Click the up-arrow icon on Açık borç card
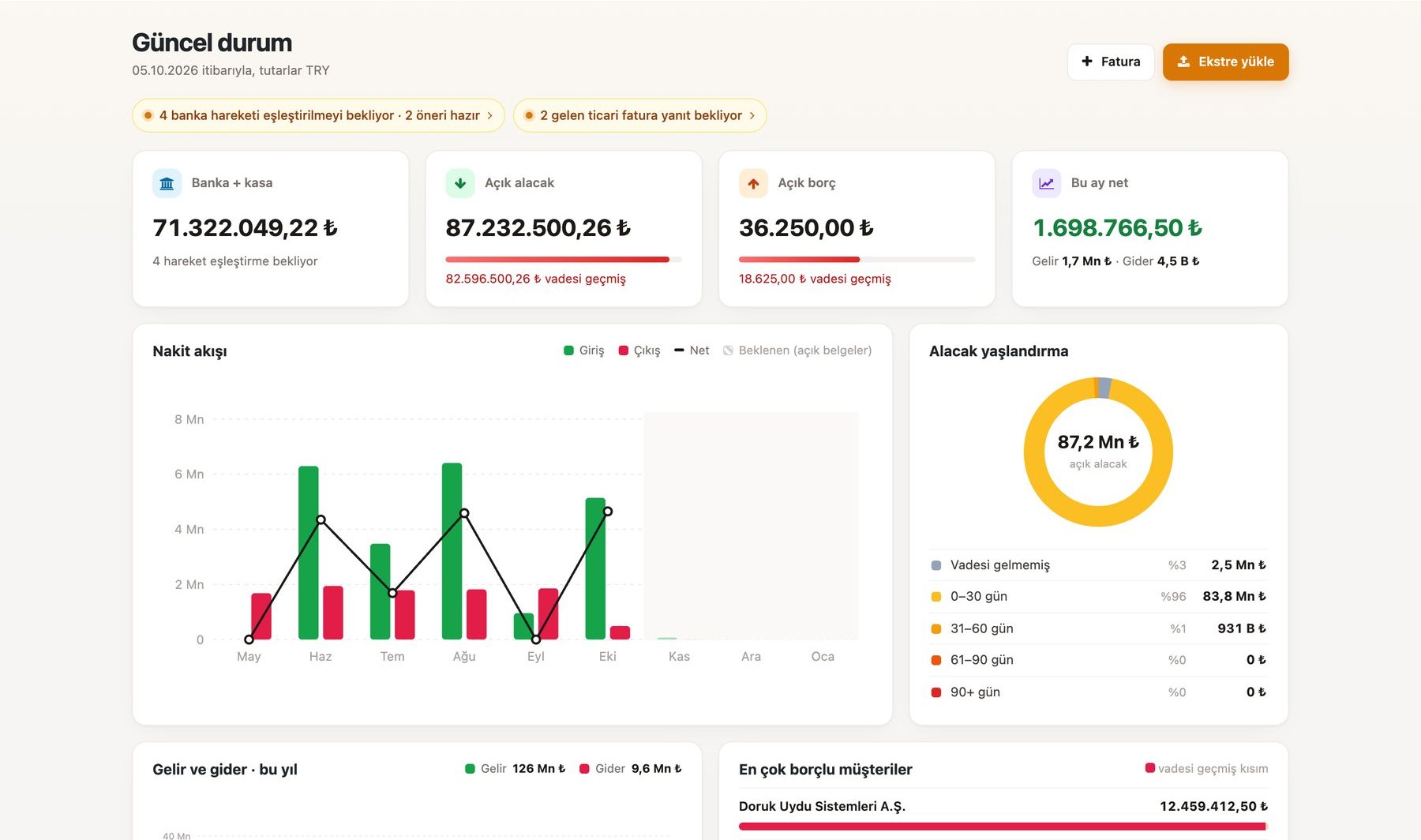This screenshot has width=1421, height=840. (753, 183)
